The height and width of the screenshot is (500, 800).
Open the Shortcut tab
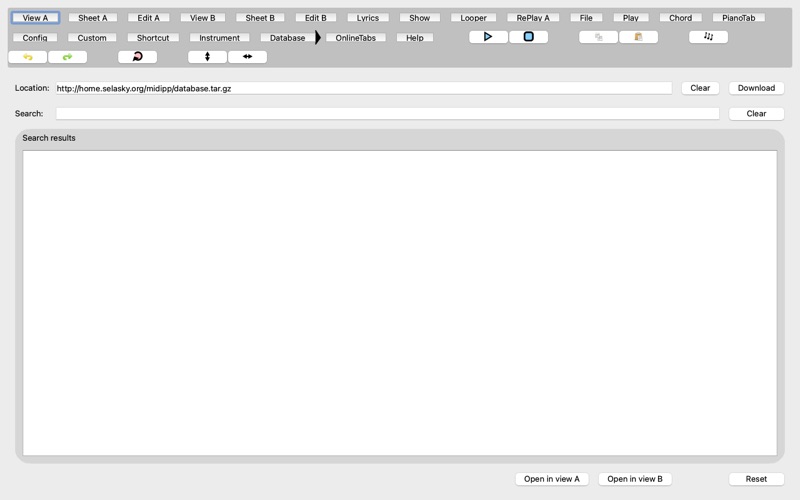(153, 38)
